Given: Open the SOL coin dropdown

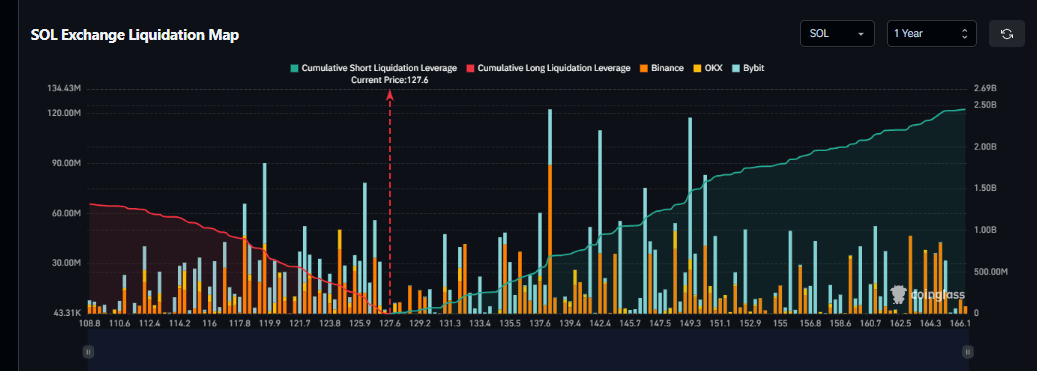Looking at the screenshot, I should [837, 34].
